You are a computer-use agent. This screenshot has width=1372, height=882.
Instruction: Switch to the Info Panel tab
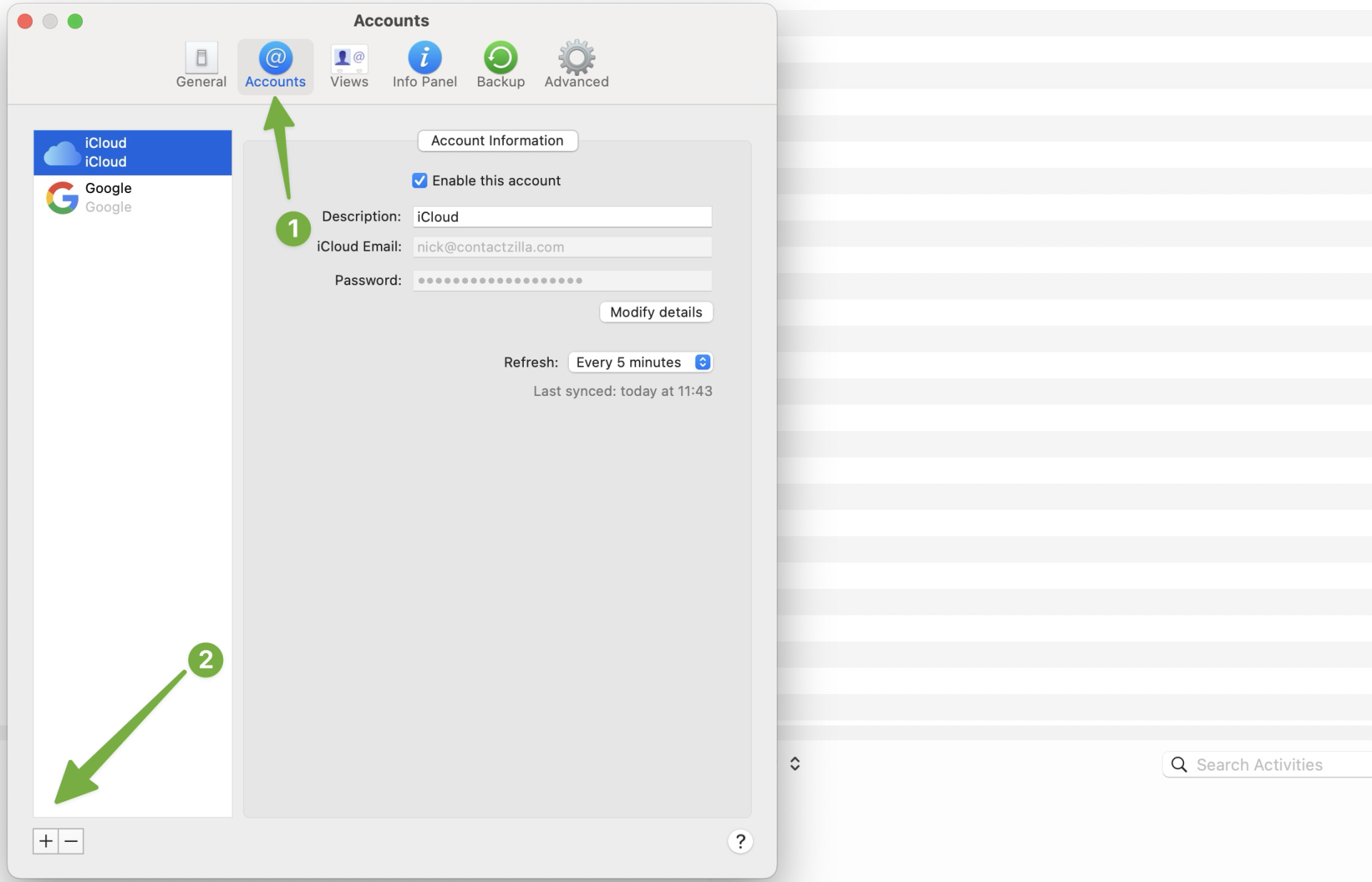(424, 66)
